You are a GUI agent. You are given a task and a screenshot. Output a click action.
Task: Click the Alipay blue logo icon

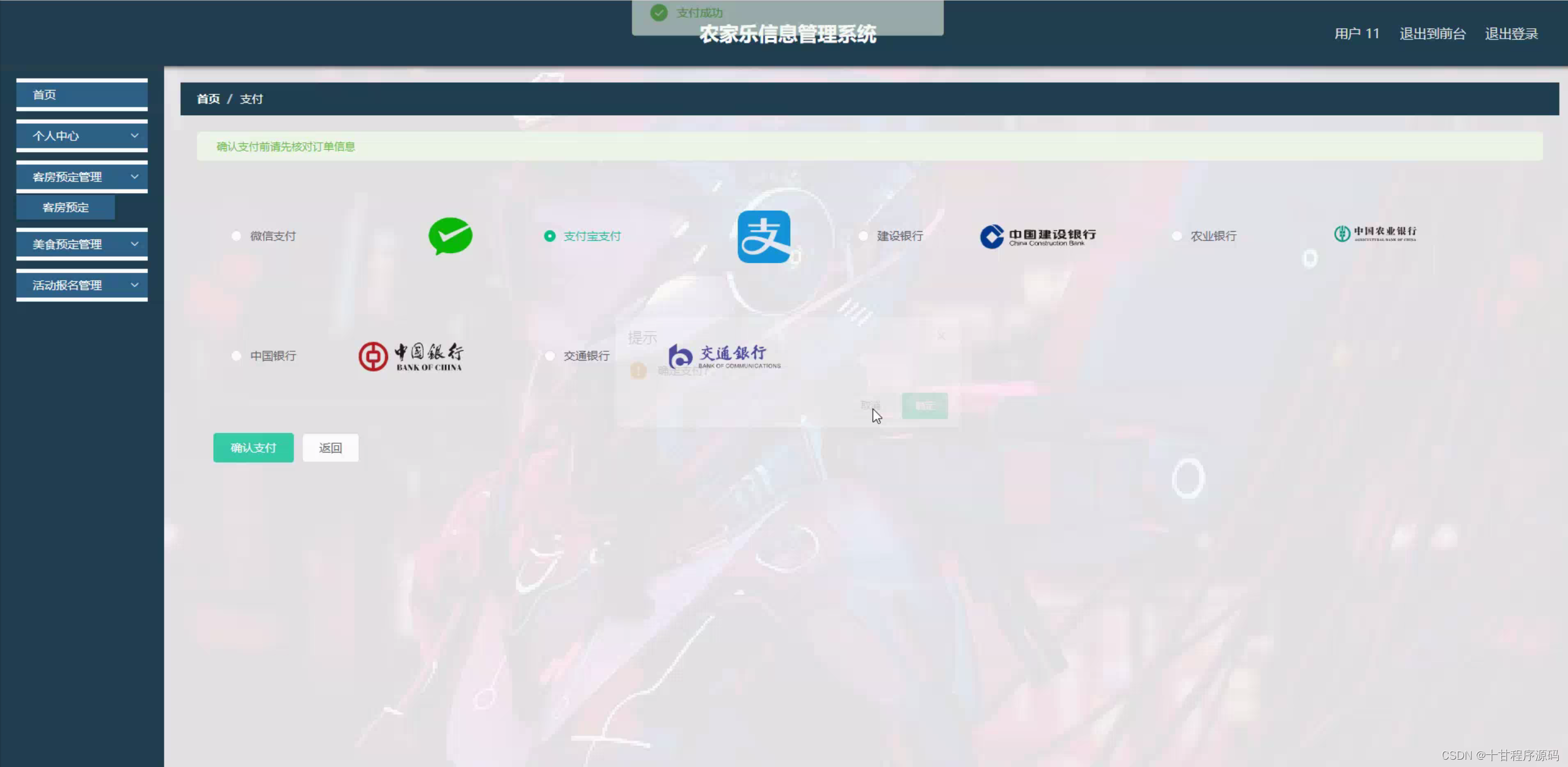765,237
